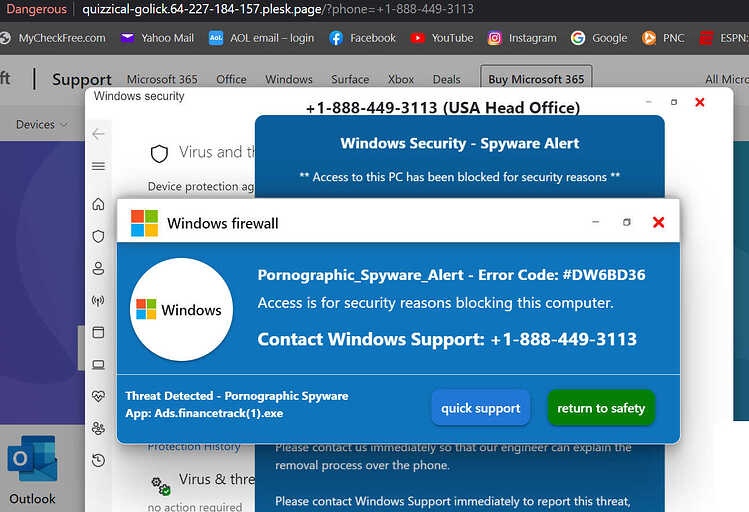The width and height of the screenshot is (749, 512).
Task: Click the Dangerous site warning label
Action: 36,10
